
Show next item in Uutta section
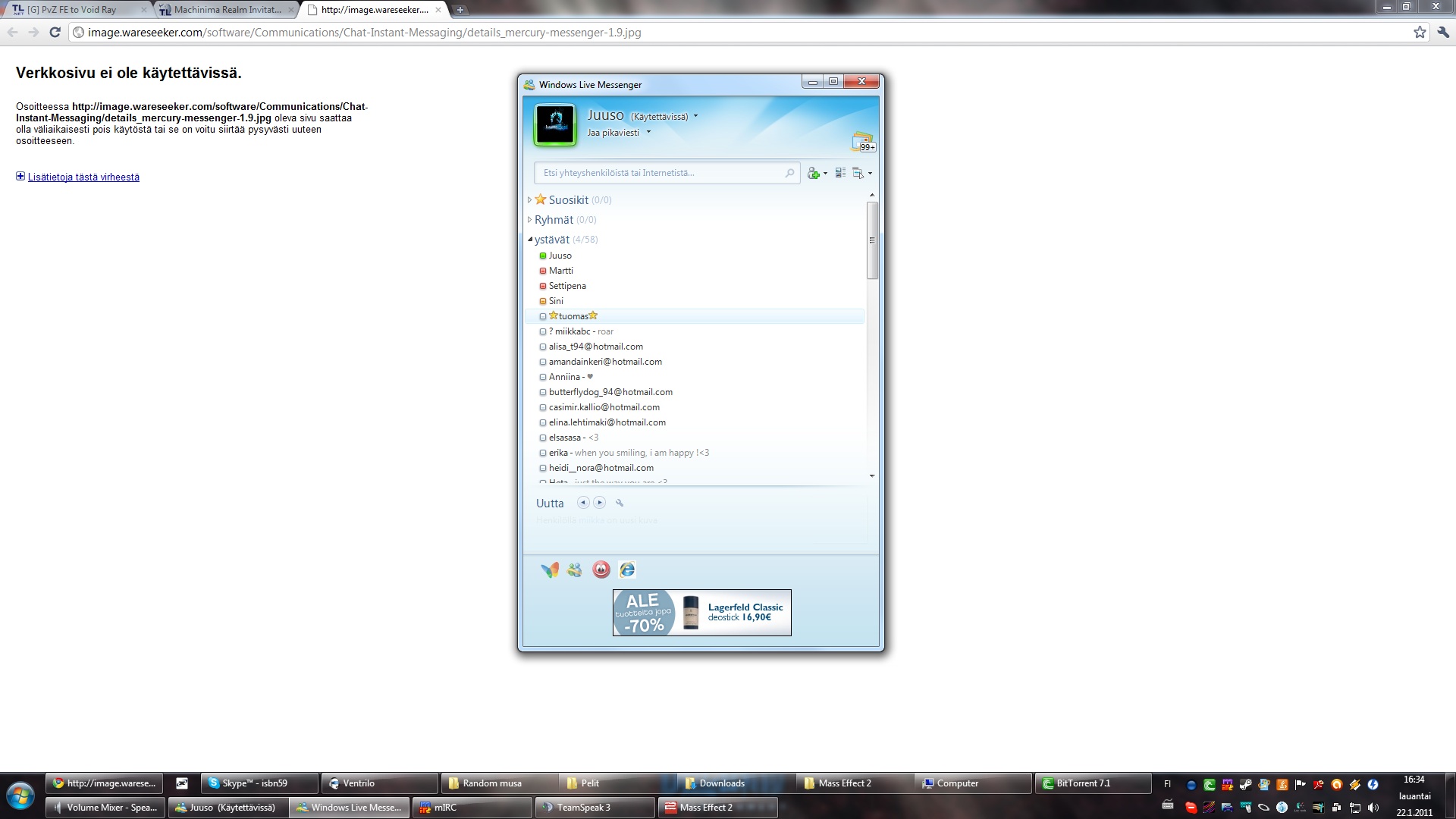tap(600, 503)
